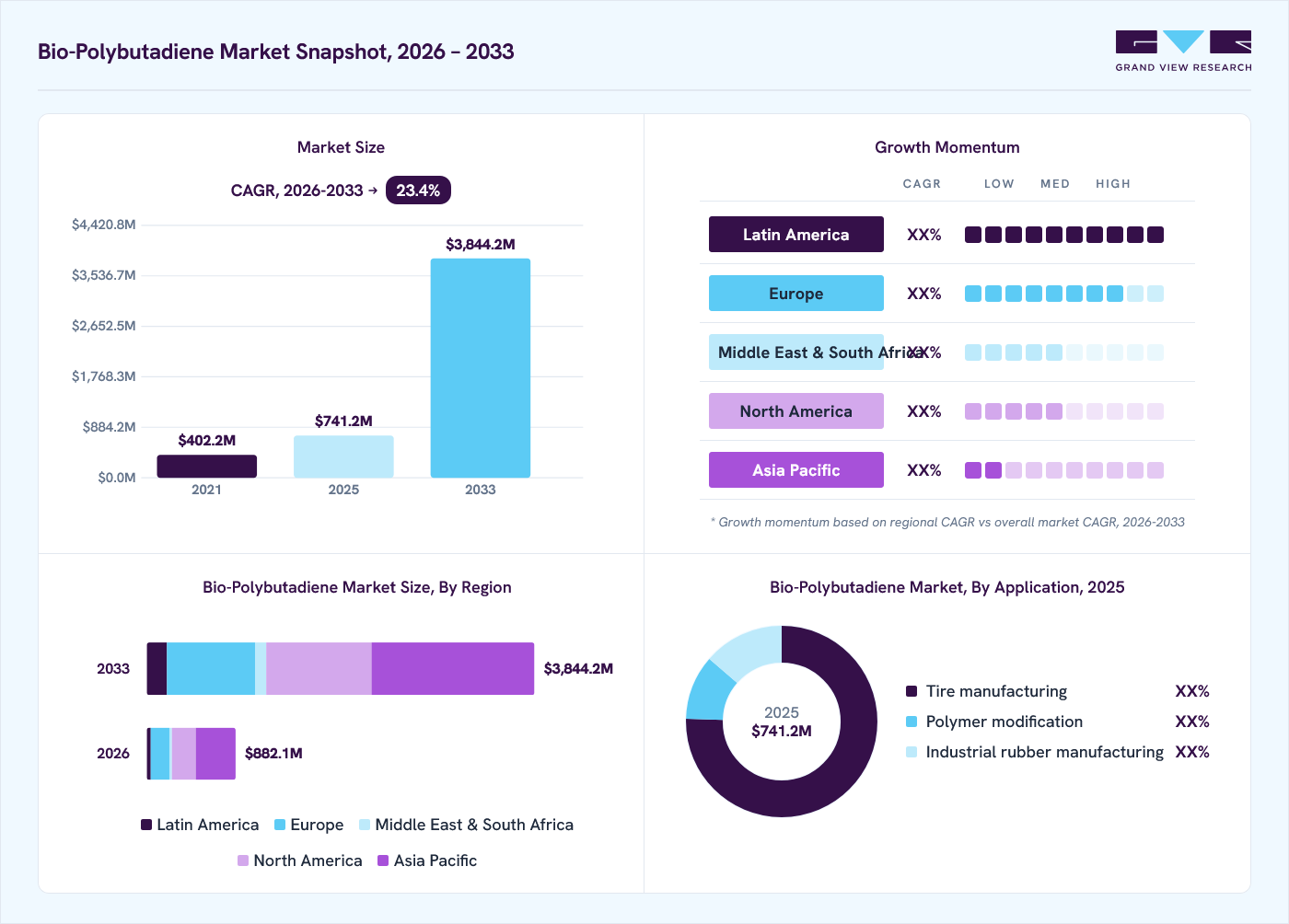
Task: Click the $3,844.2M label above 2033 bar
Action: coord(481,245)
